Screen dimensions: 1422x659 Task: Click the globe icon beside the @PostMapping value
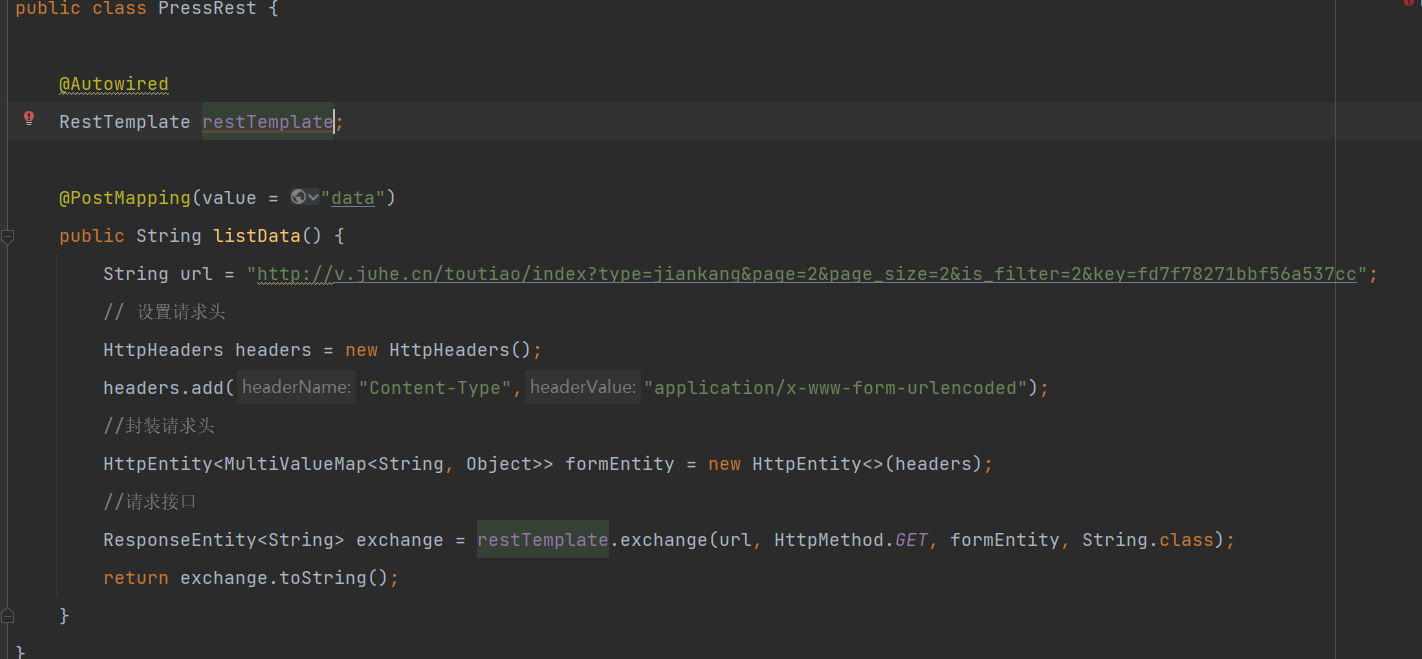click(x=297, y=196)
